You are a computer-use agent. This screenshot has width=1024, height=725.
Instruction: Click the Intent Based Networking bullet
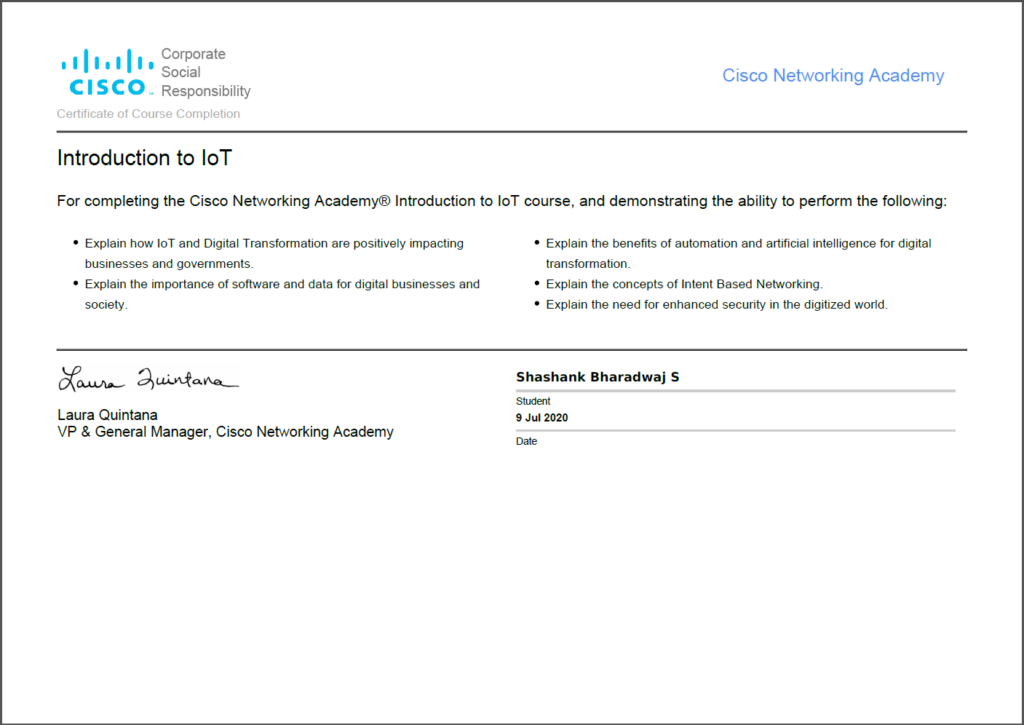684,284
